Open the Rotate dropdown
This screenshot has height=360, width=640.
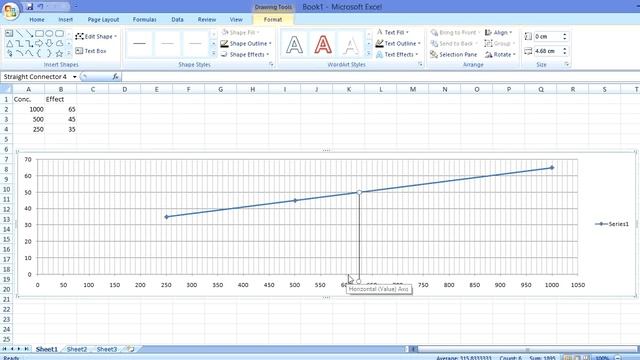[x=500, y=54]
